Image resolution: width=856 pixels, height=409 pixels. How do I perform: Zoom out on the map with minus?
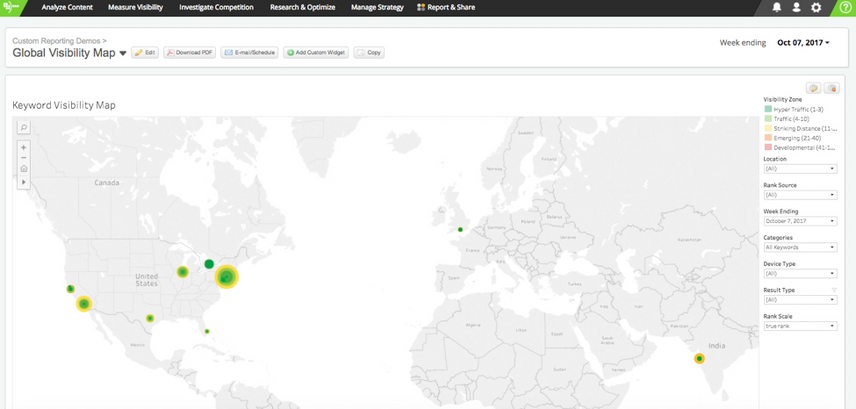point(23,158)
